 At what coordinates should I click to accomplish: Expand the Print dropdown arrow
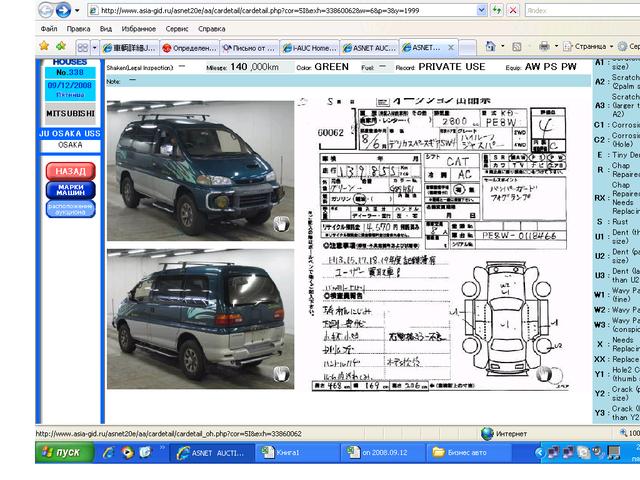556,47
